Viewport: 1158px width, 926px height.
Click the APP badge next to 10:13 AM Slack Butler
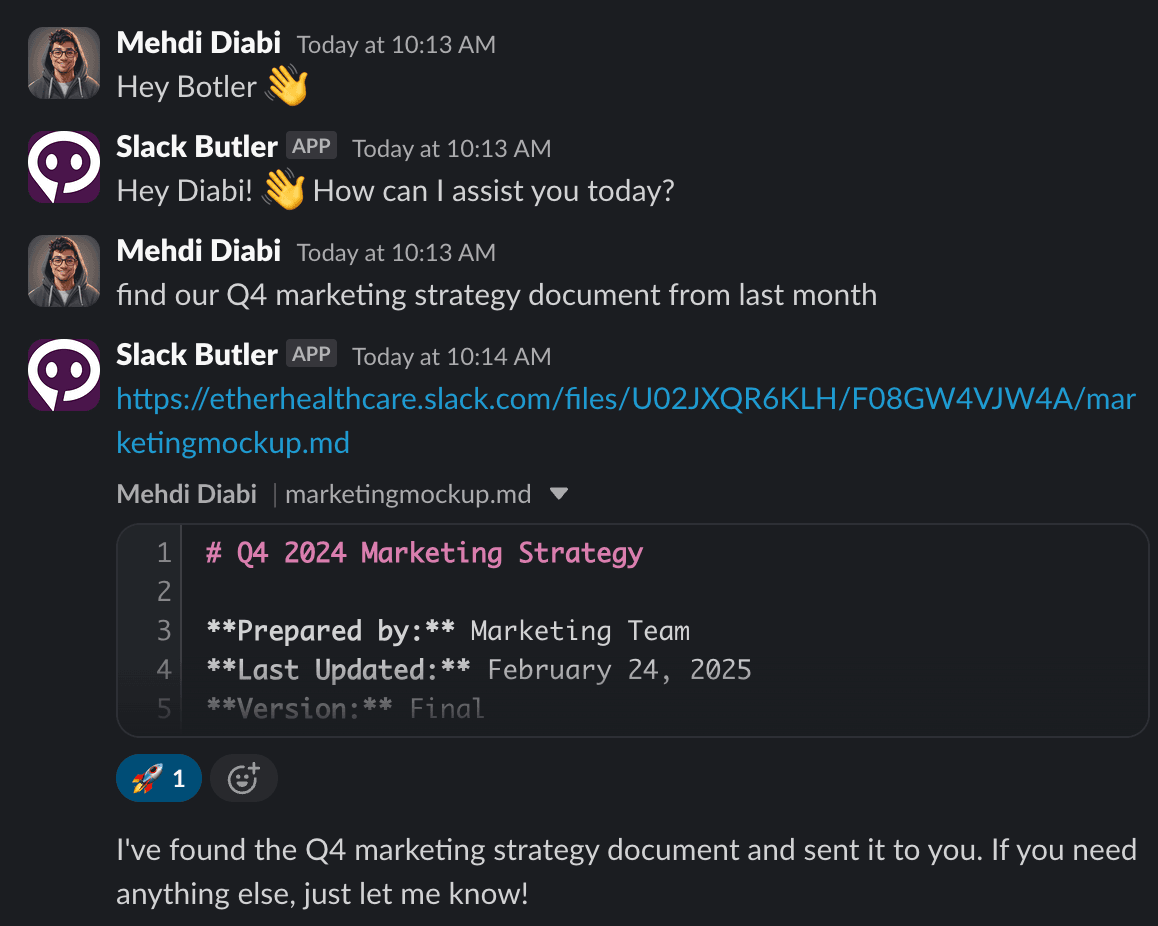312,146
